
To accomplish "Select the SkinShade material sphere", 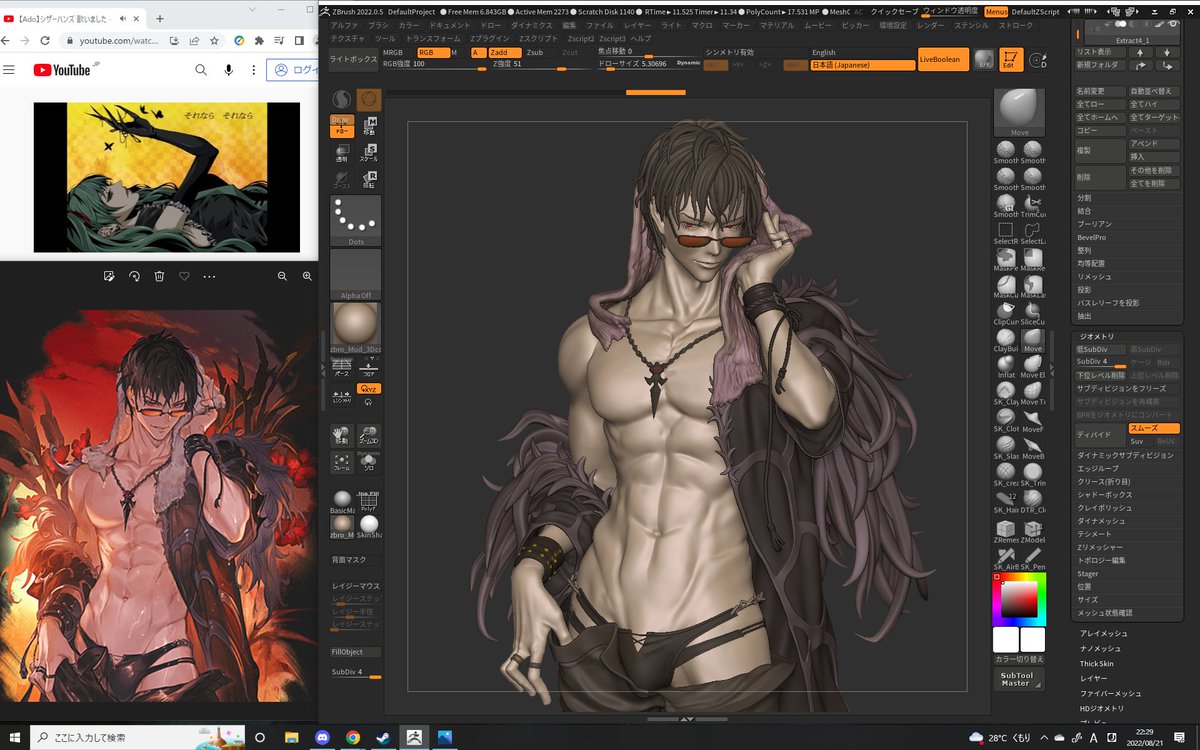I will tap(369, 527).
